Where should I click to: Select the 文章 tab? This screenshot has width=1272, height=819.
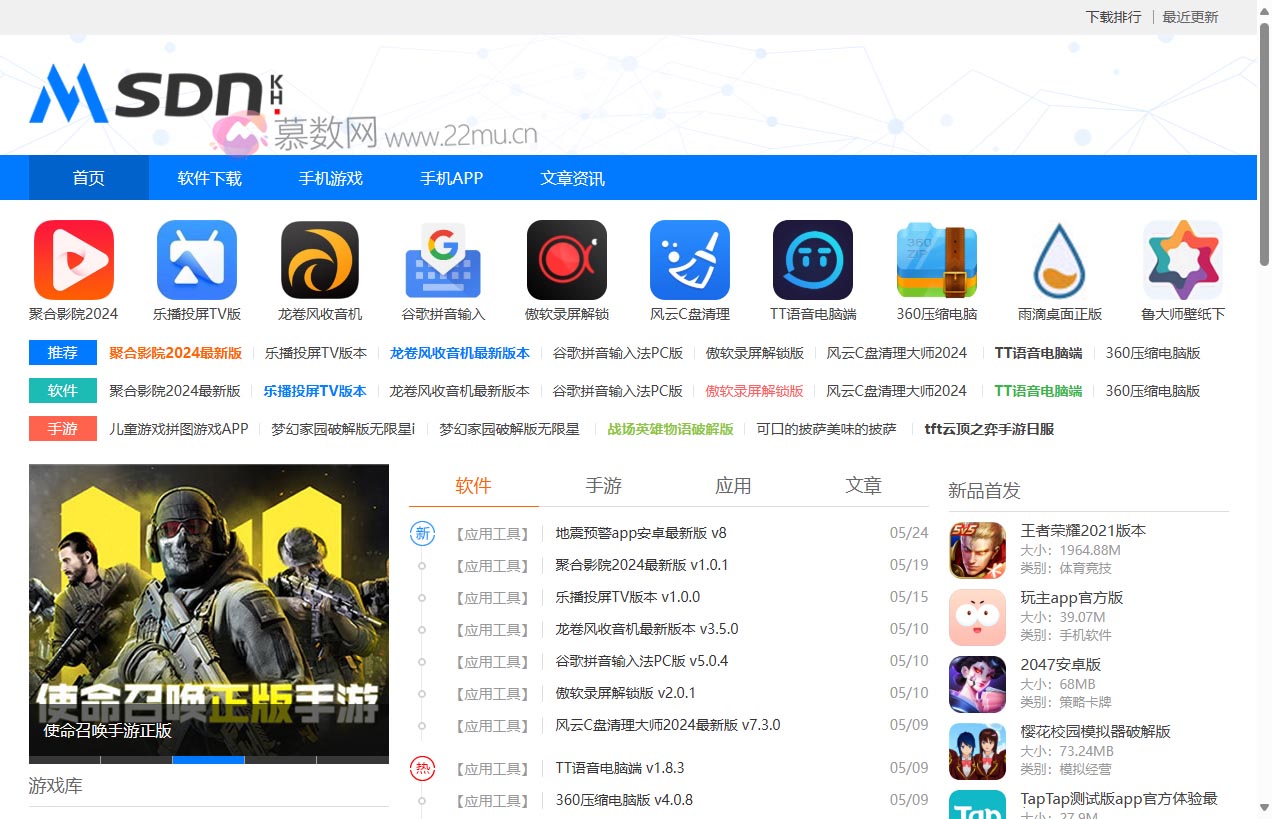tap(863, 485)
